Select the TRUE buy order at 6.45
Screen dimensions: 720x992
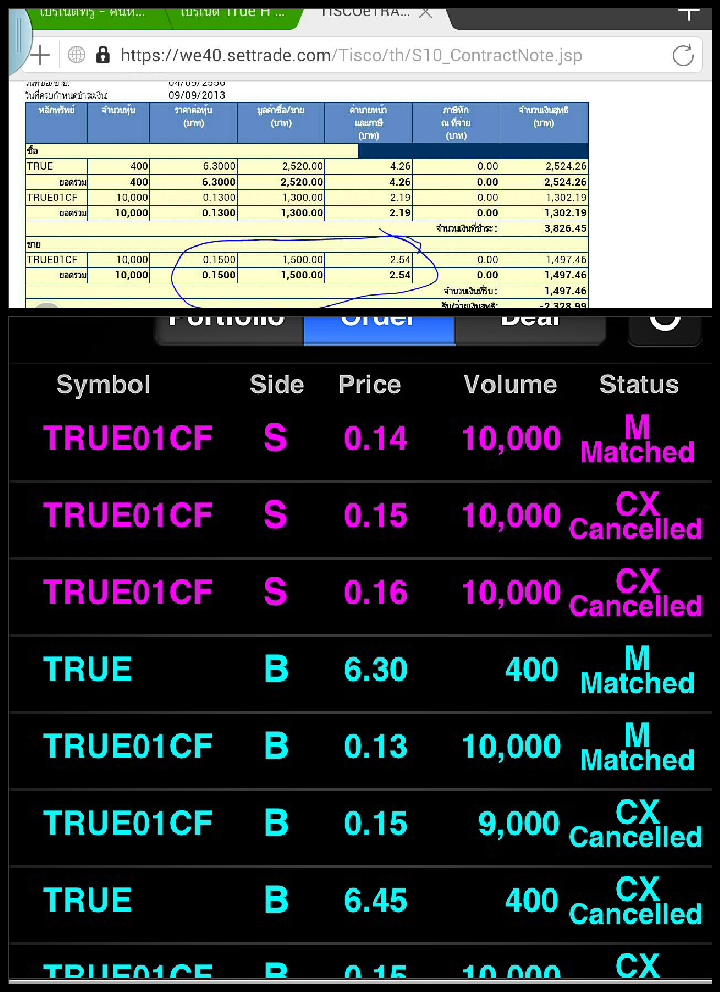point(360,903)
